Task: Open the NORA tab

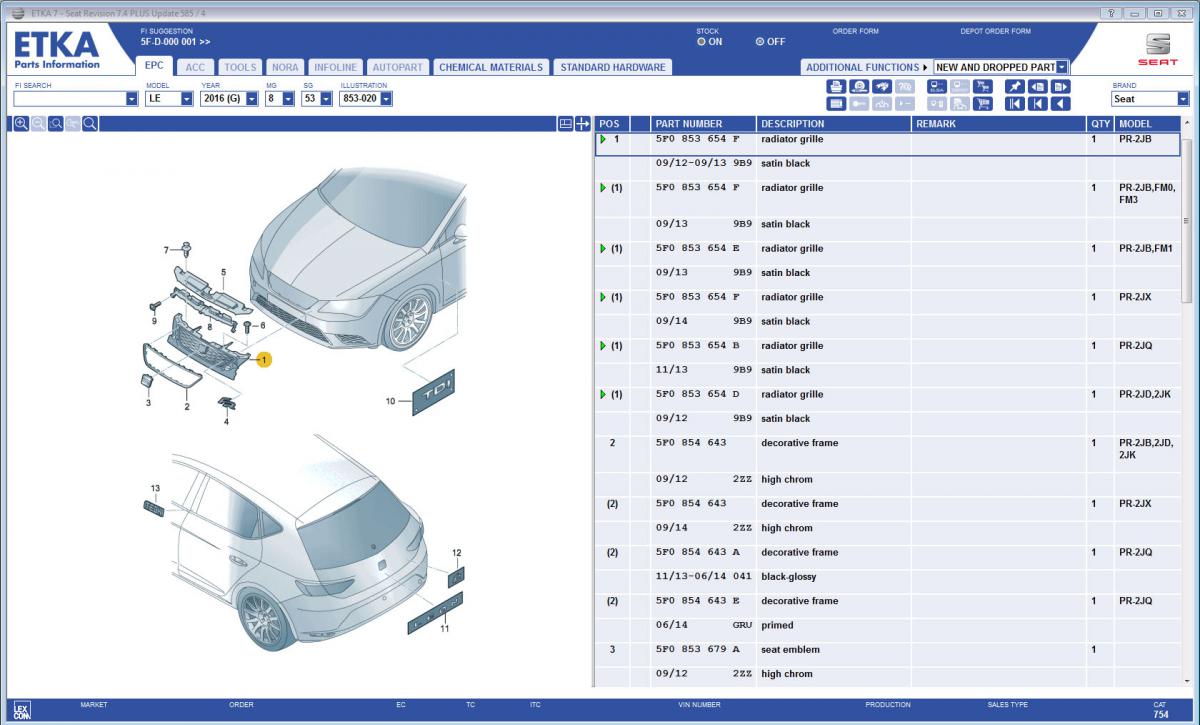Action: (285, 67)
